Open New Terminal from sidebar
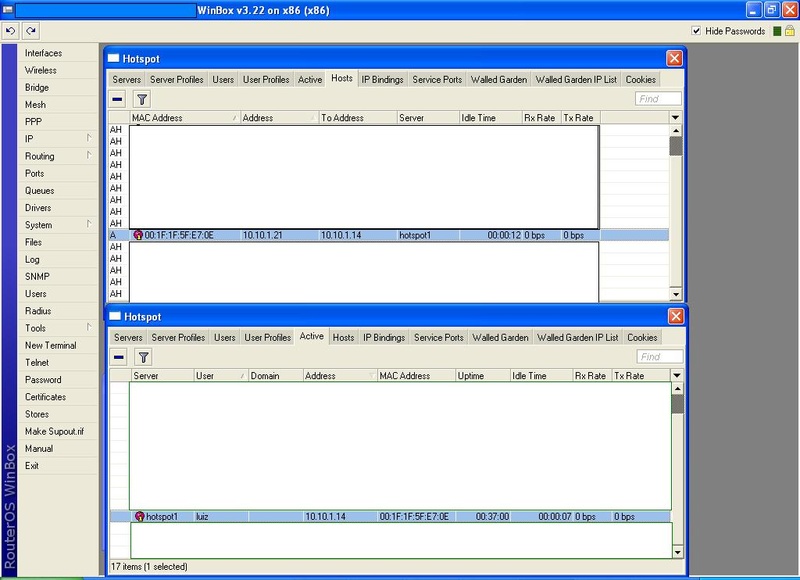The image size is (800, 580). click(51, 345)
